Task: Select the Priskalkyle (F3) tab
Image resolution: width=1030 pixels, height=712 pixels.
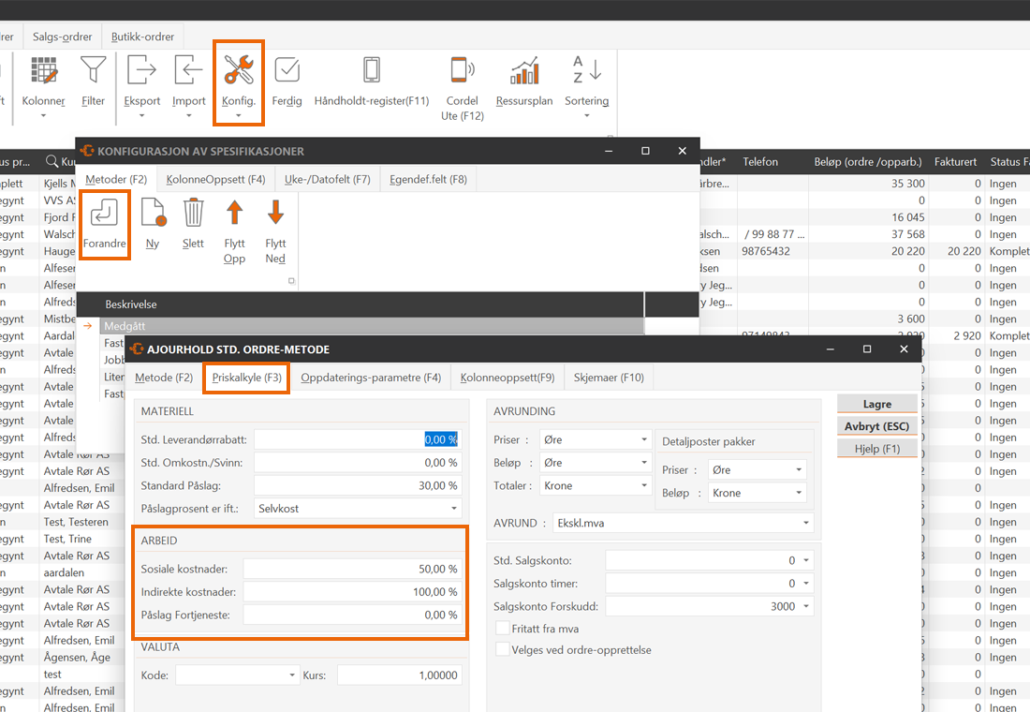Action: (246, 378)
